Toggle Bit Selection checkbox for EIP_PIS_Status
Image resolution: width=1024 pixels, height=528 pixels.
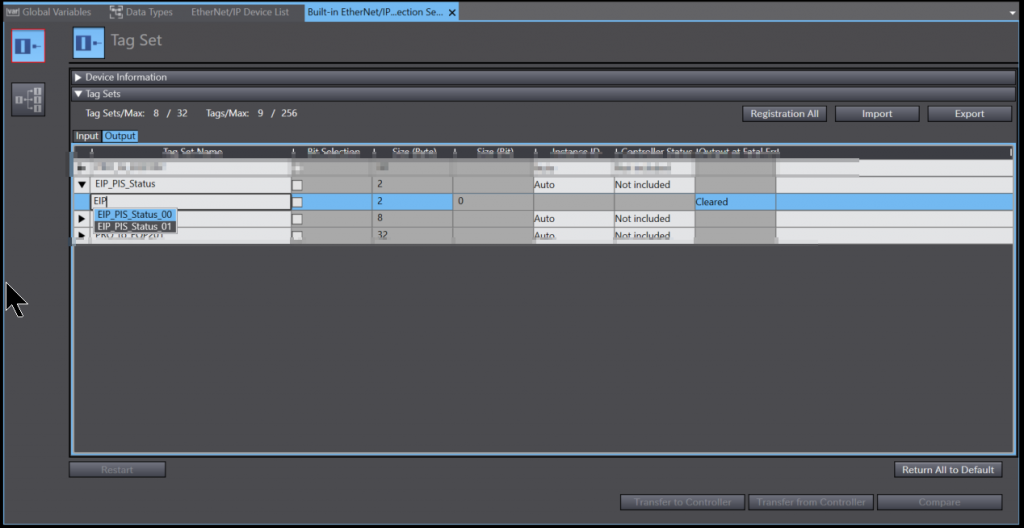pos(297,186)
